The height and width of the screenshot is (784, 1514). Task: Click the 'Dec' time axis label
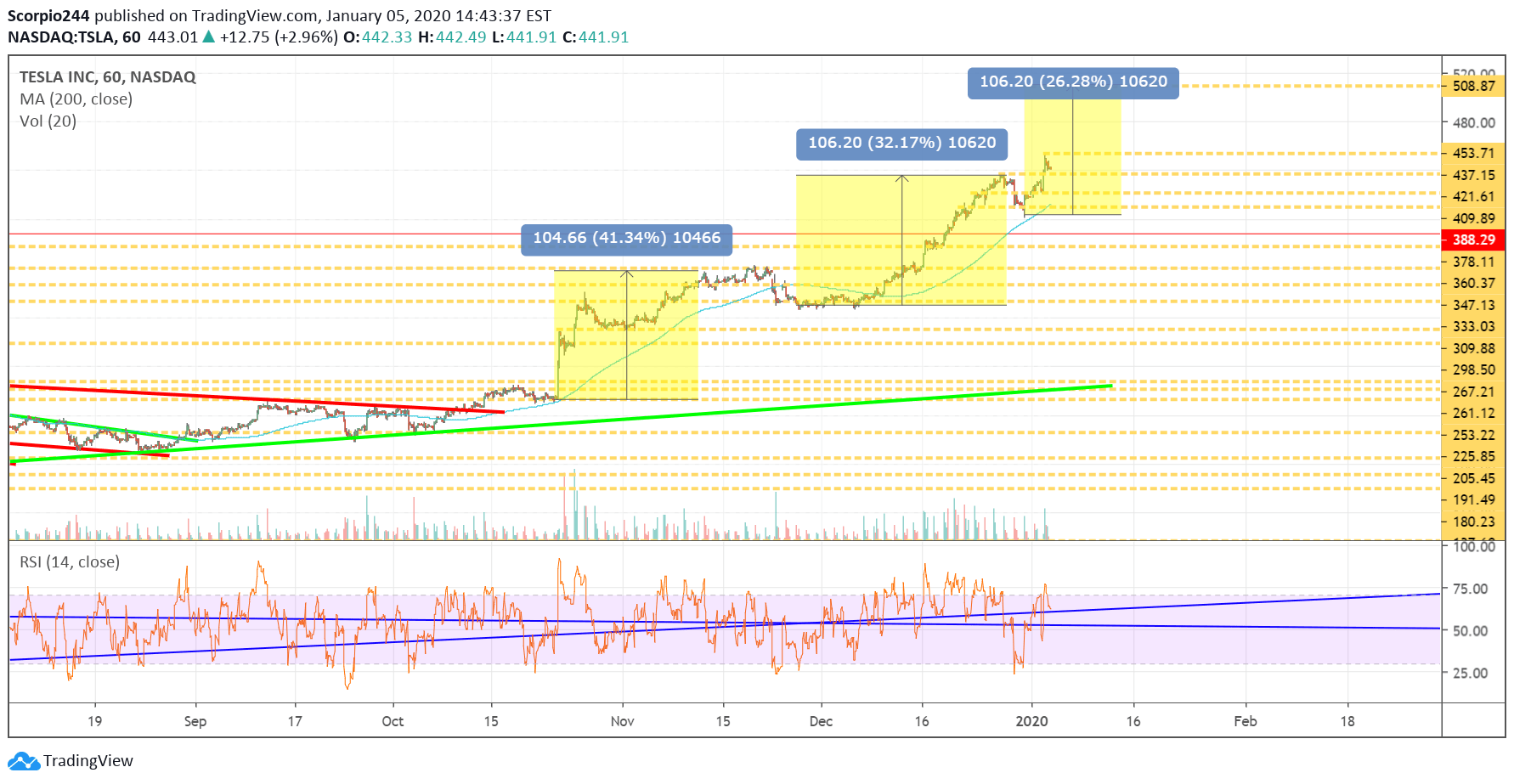pyautogui.click(x=821, y=721)
